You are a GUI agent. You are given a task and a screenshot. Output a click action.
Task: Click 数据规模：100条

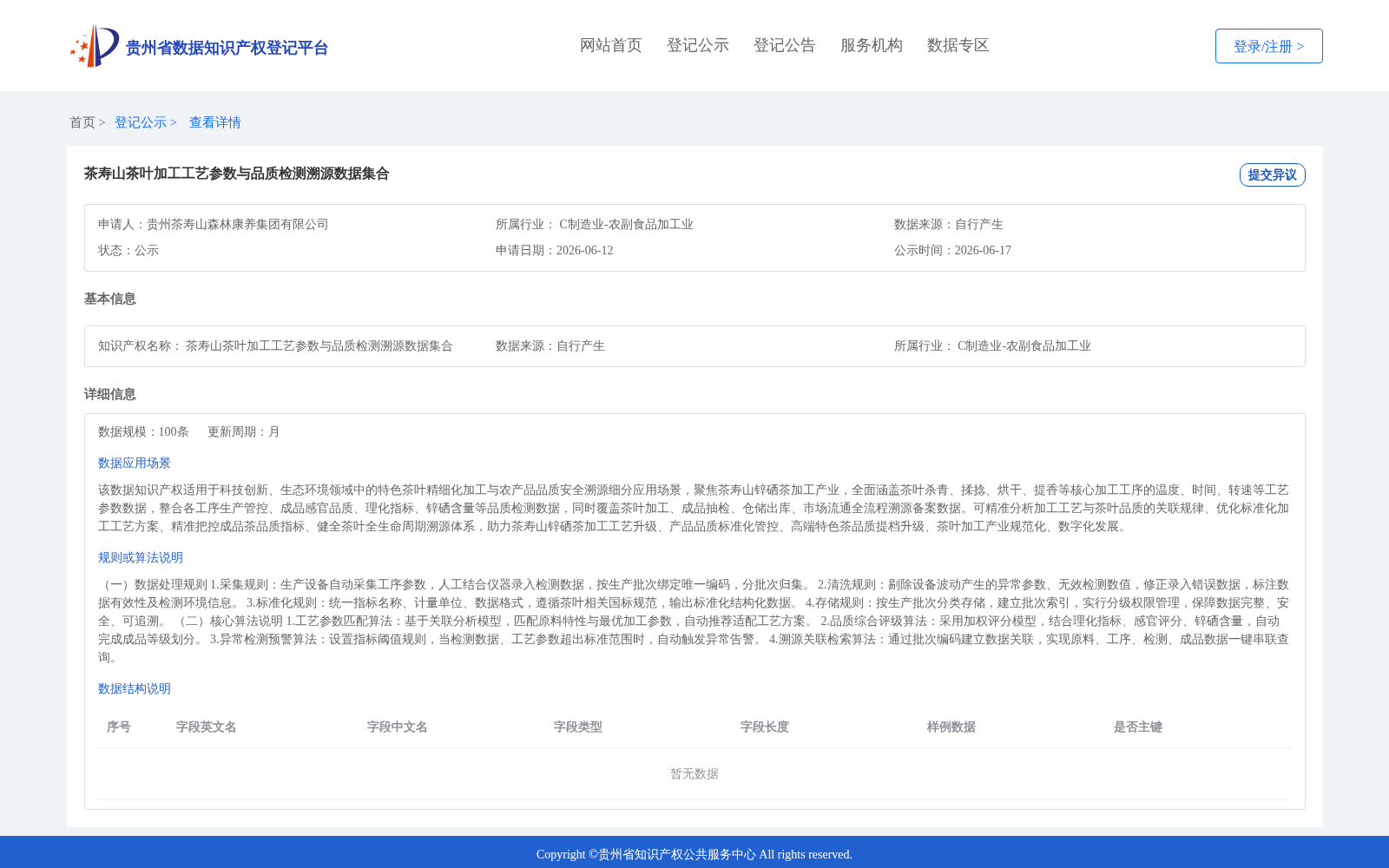(x=143, y=431)
